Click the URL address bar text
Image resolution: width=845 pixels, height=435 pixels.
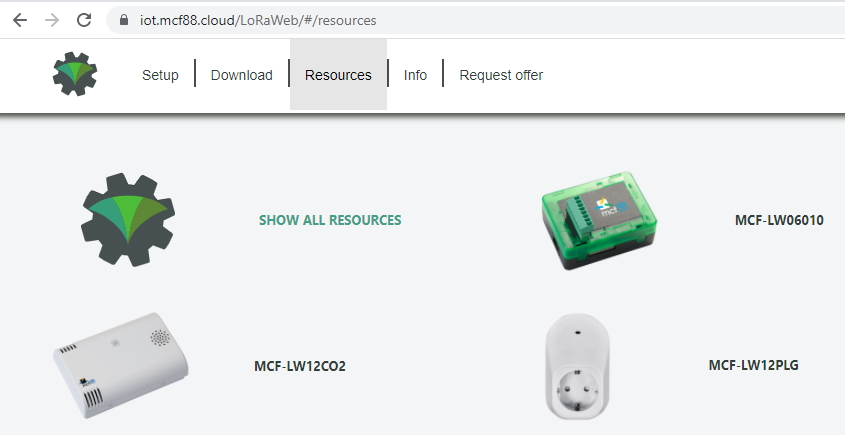pos(258,20)
